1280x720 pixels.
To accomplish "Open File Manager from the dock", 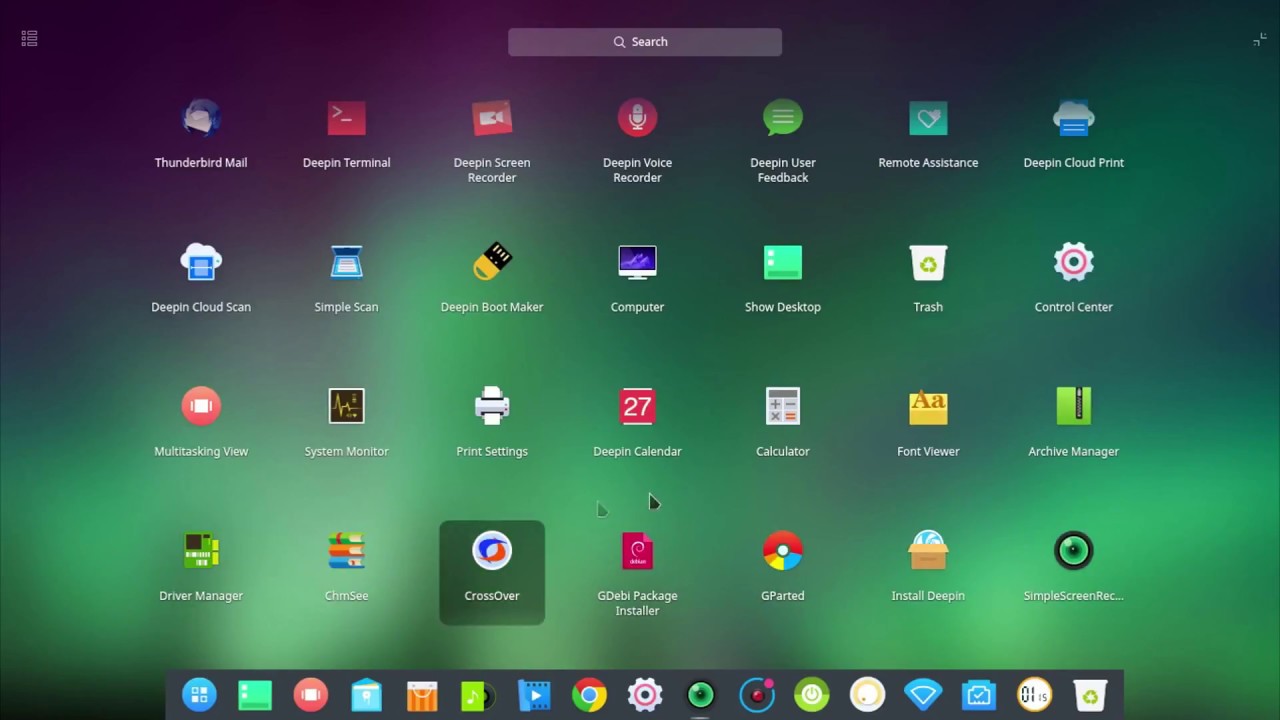I will tap(366, 695).
